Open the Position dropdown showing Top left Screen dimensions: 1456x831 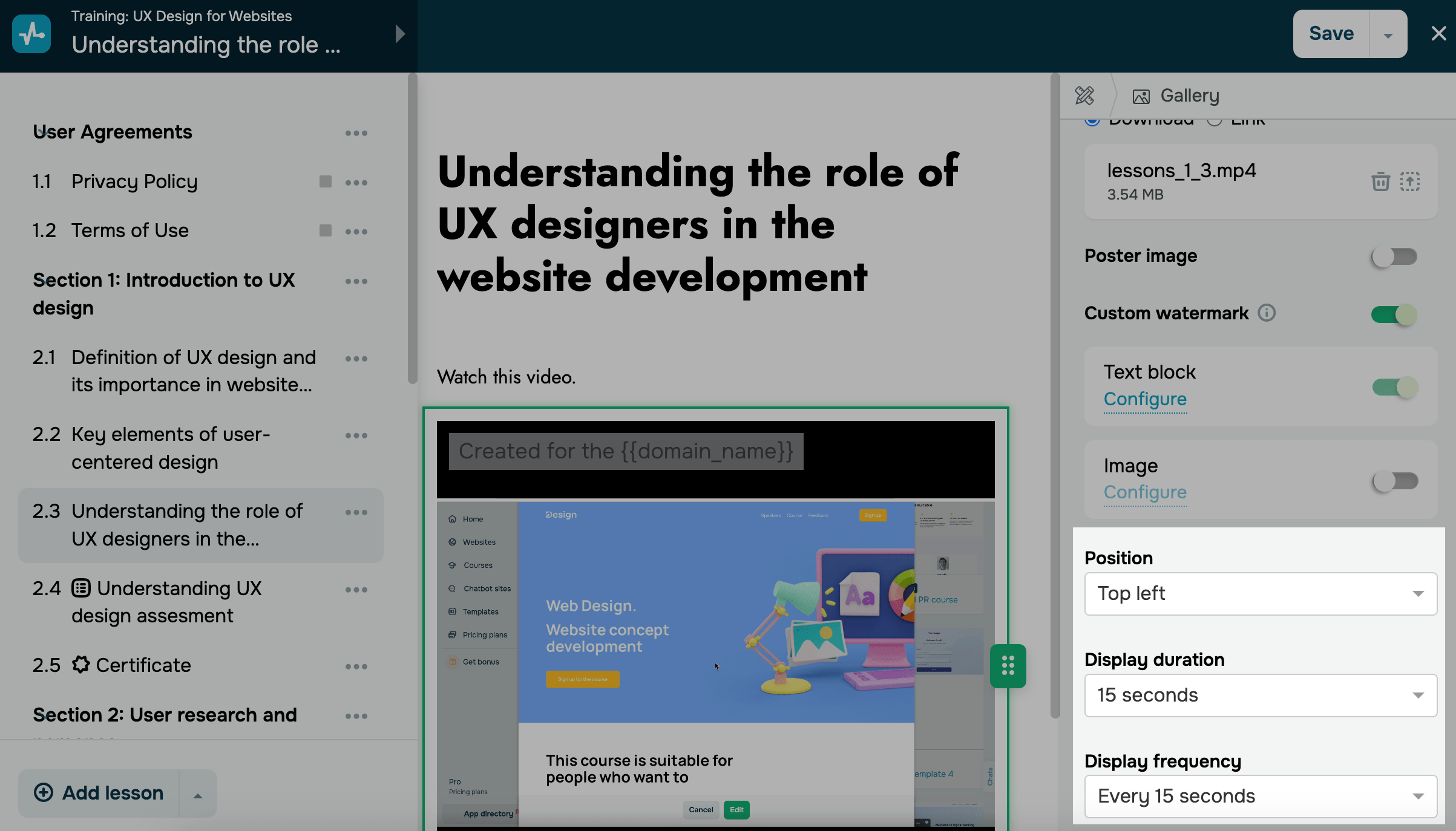pyautogui.click(x=1261, y=593)
